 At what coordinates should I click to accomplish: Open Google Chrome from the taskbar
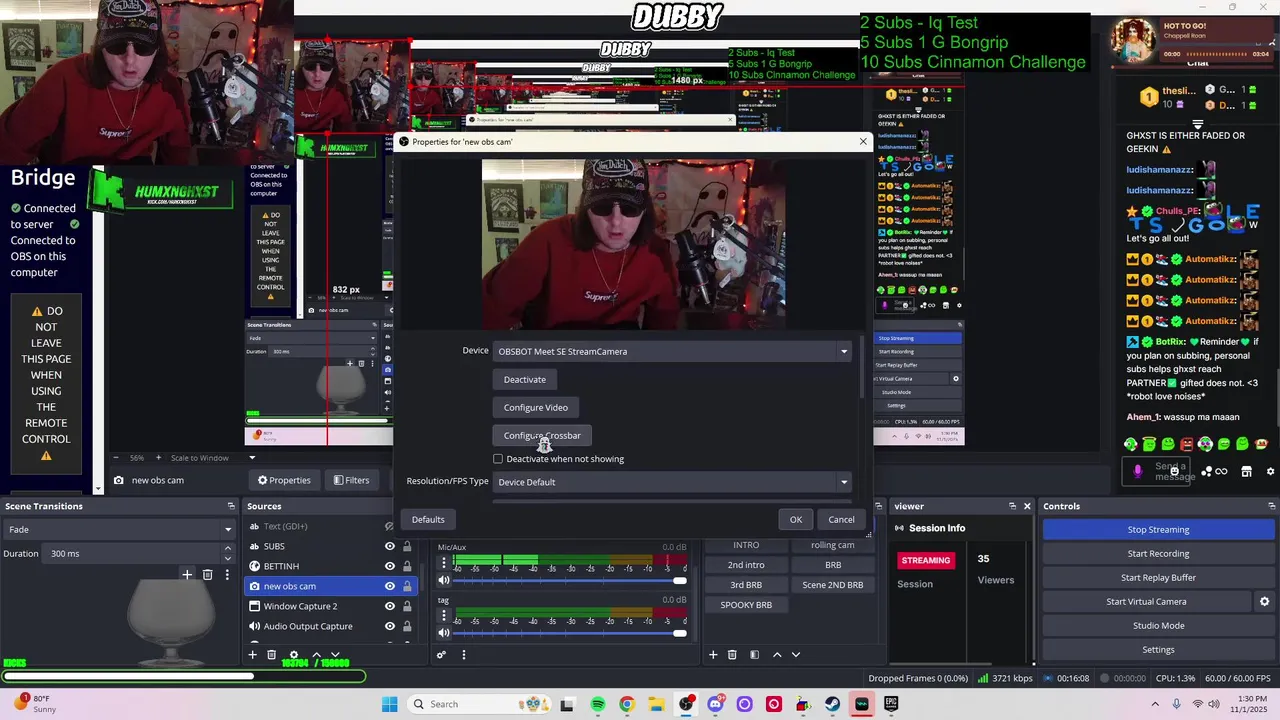(x=627, y=704)
